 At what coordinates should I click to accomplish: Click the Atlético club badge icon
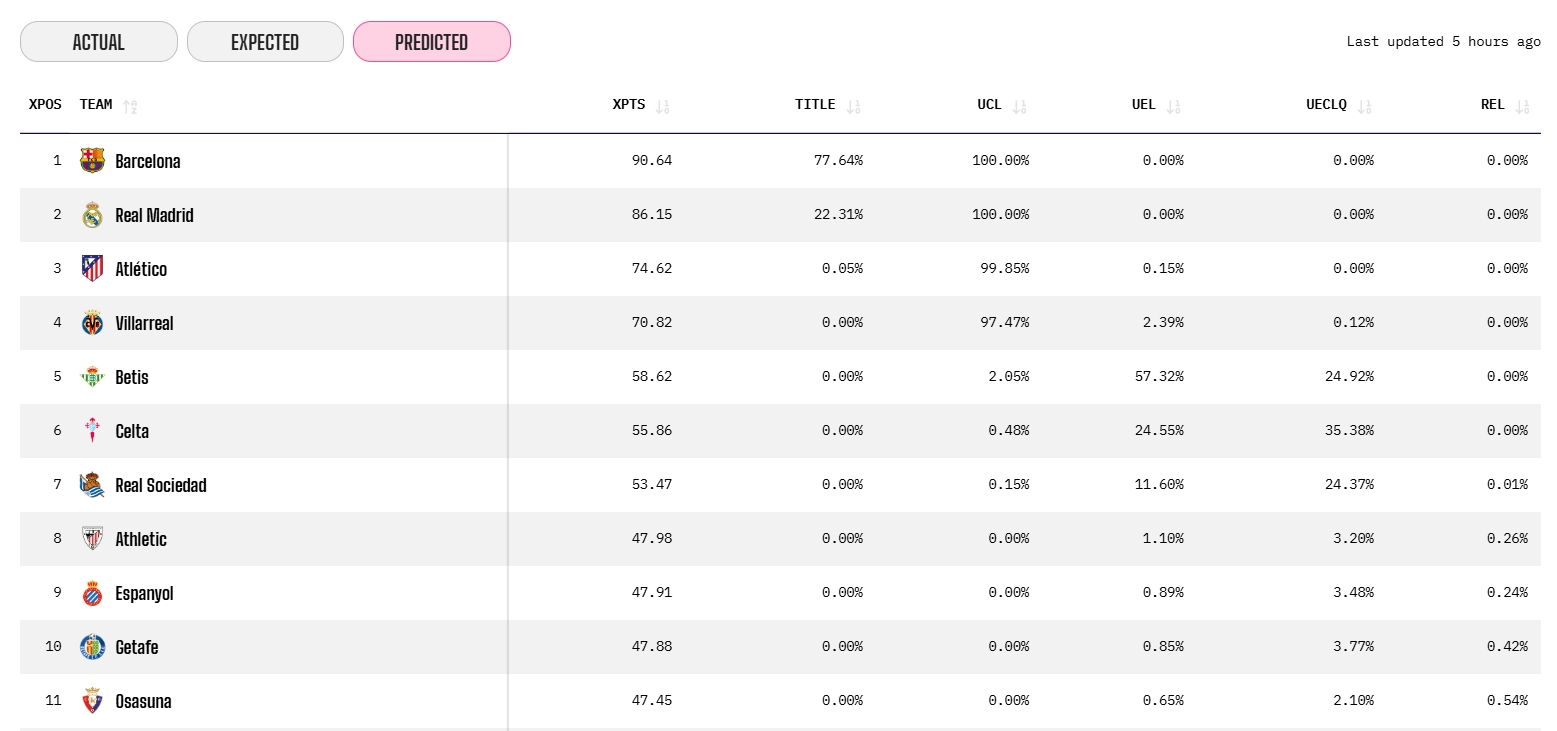[x=92, y=268]
